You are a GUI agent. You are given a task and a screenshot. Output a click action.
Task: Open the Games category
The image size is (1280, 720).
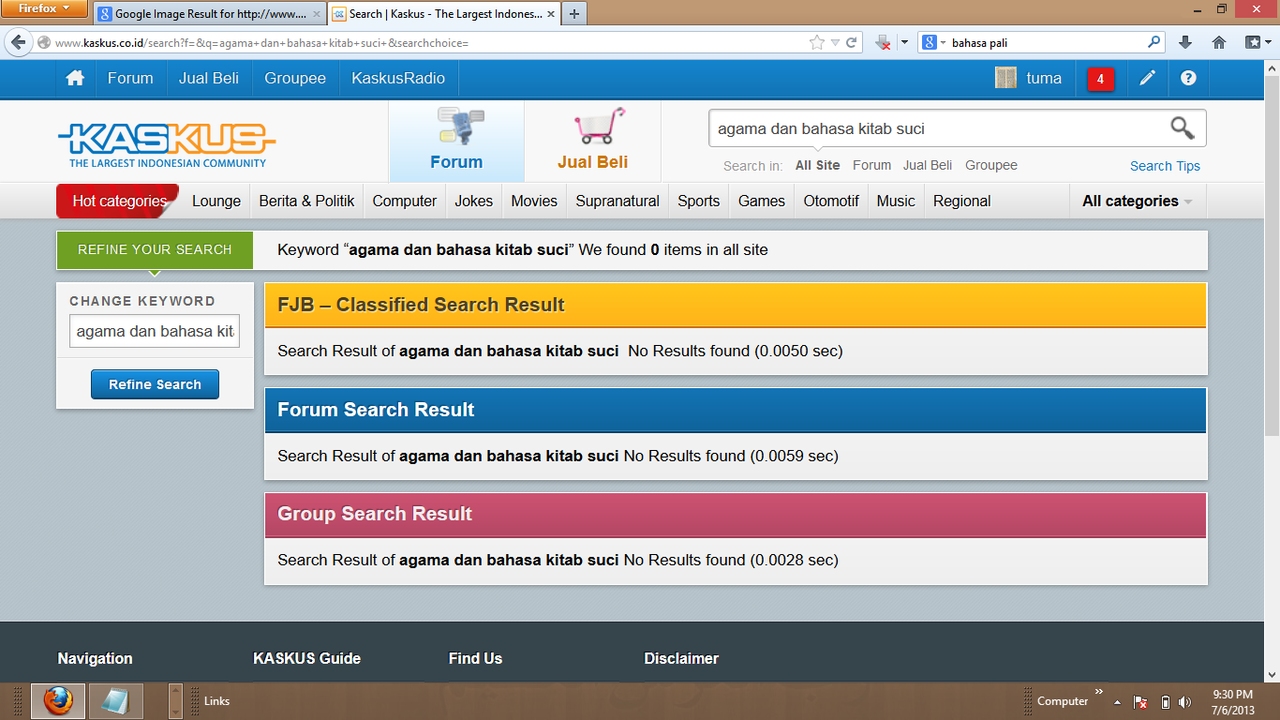coord(761,201)
